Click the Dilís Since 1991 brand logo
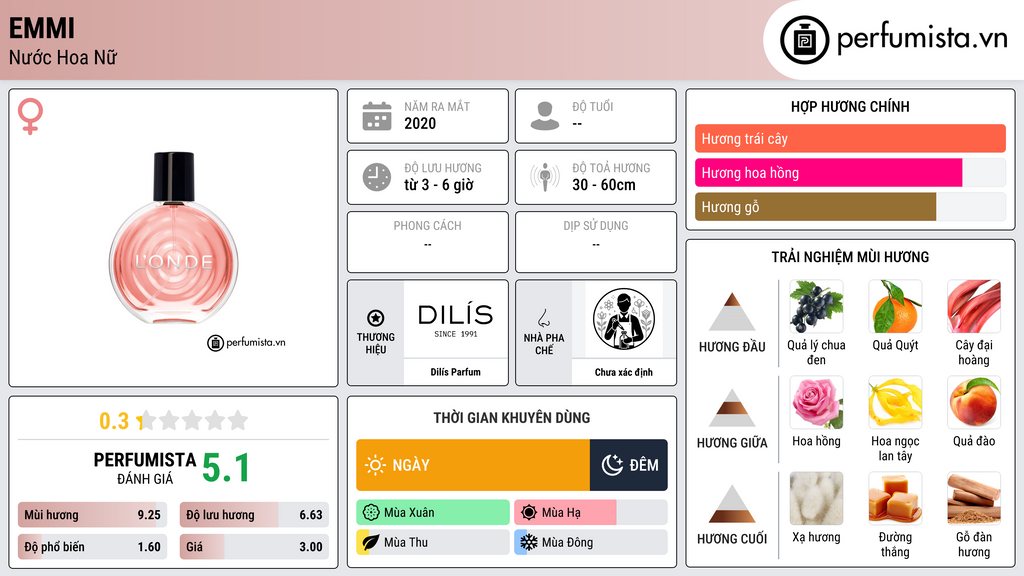Image resolution: width=1024 pixels, height=576 pixels. [x=456, y=320]
